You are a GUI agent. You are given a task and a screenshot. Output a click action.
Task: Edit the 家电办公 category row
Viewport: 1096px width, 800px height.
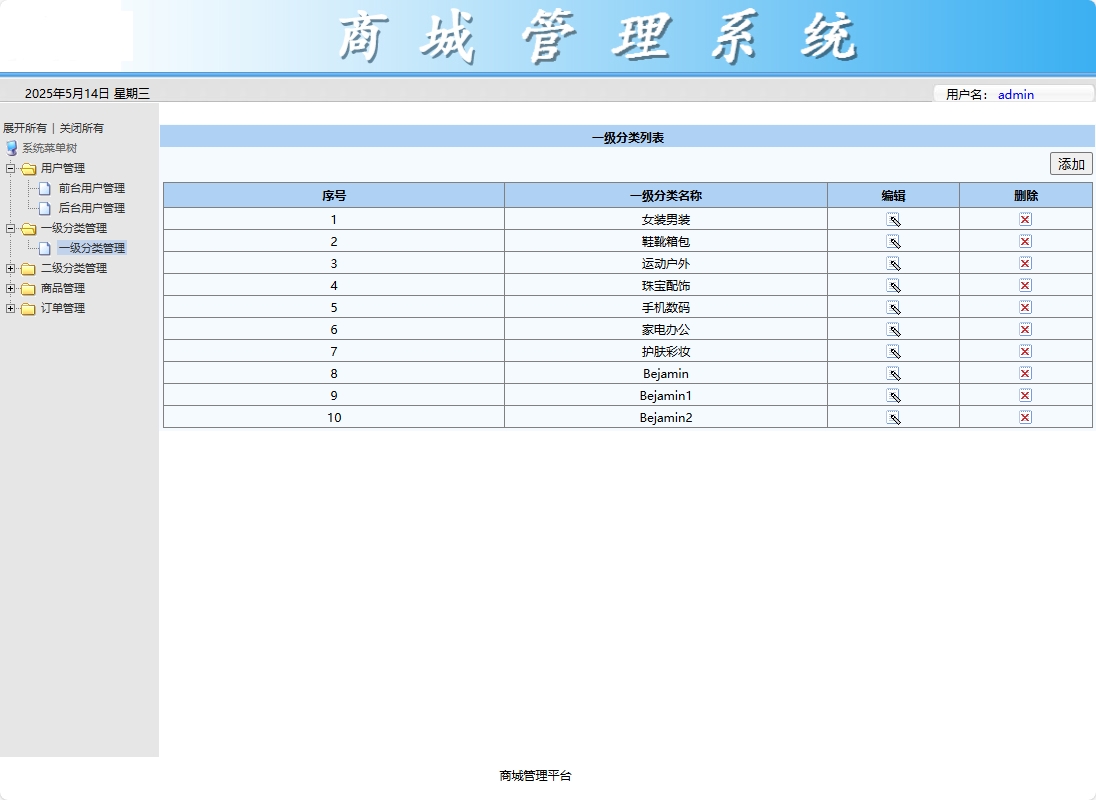tap(893, 329)
